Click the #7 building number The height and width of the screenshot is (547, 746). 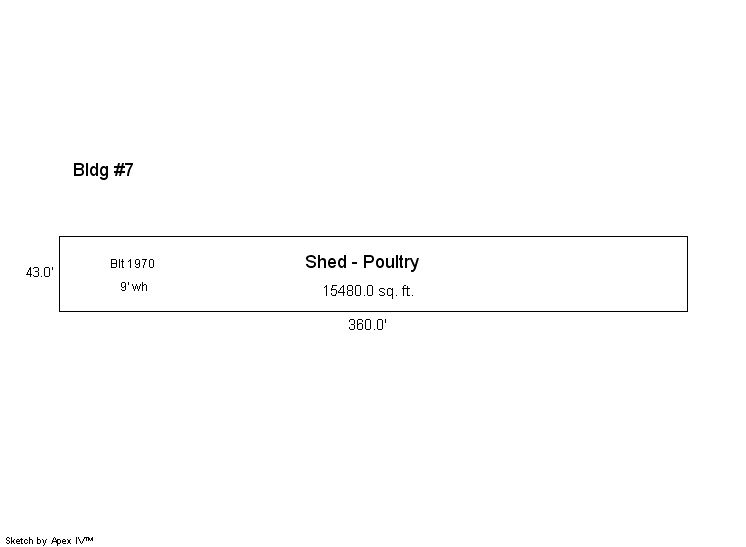123,170
